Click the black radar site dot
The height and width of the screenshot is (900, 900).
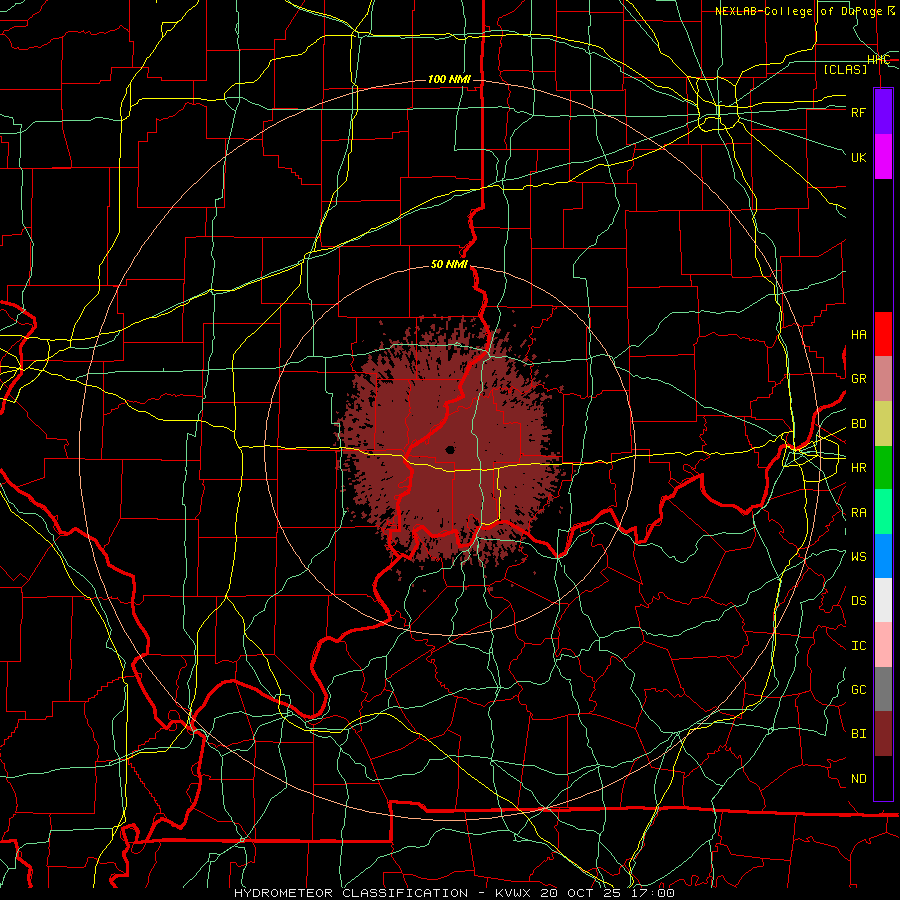pos(450,449)
